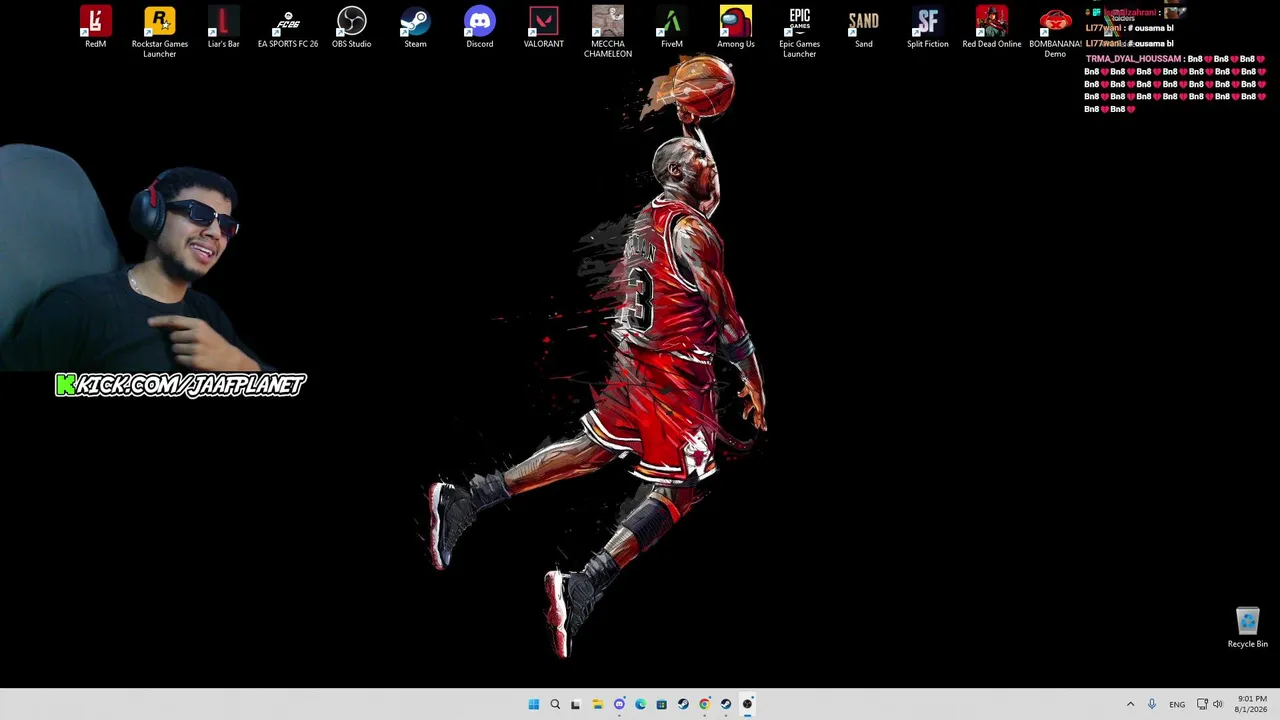Viewport: 1280px width, 720px height.
Task: Open the volume control in the tray
Action: tap(1218, 704)
